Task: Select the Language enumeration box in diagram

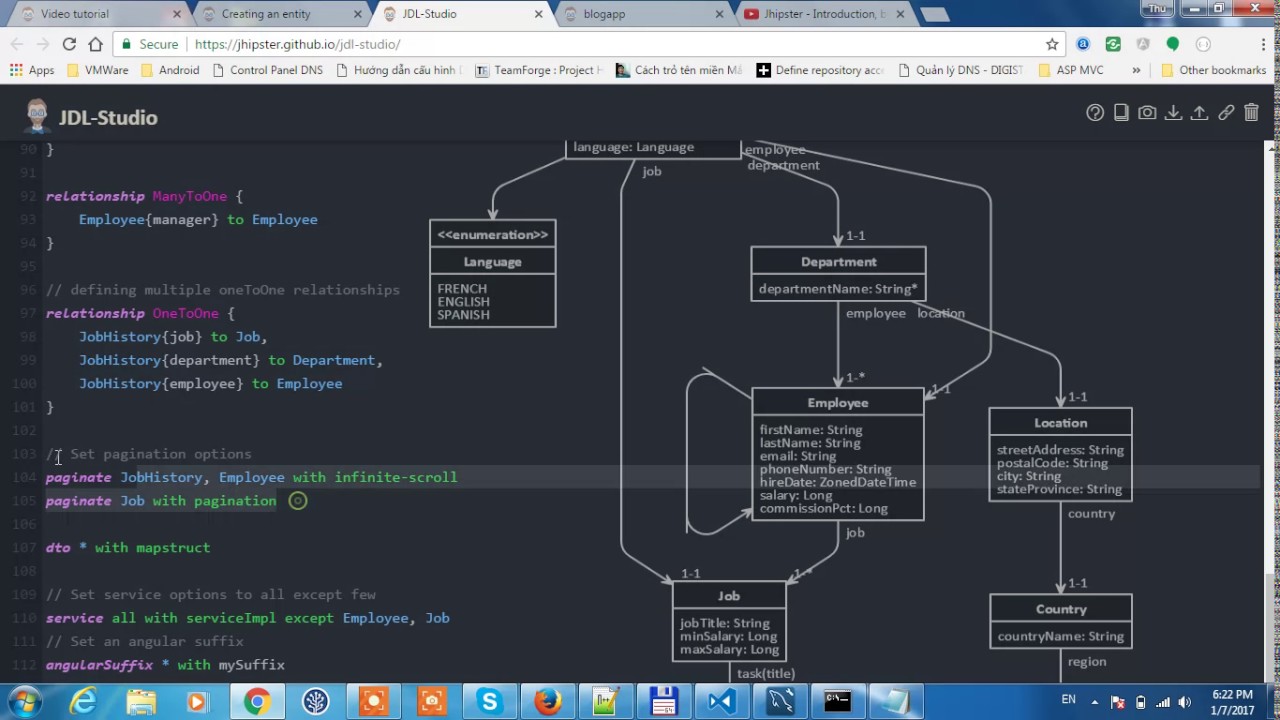Action: [x=492, y=274]
